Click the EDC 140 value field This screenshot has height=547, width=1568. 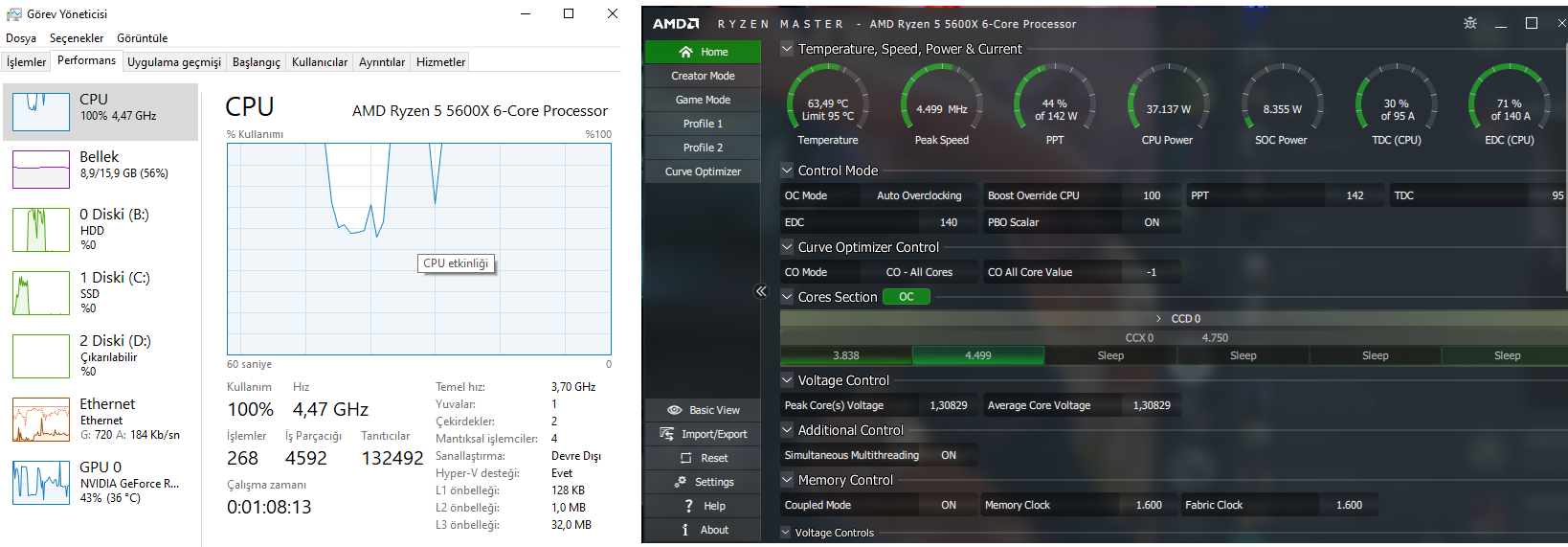949,222
